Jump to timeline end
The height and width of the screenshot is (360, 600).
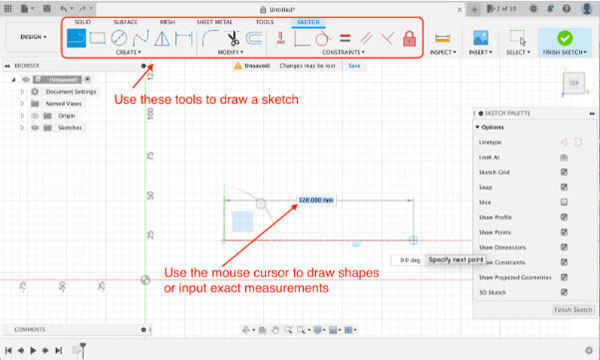pyautogui.click(x=58, y=350)
